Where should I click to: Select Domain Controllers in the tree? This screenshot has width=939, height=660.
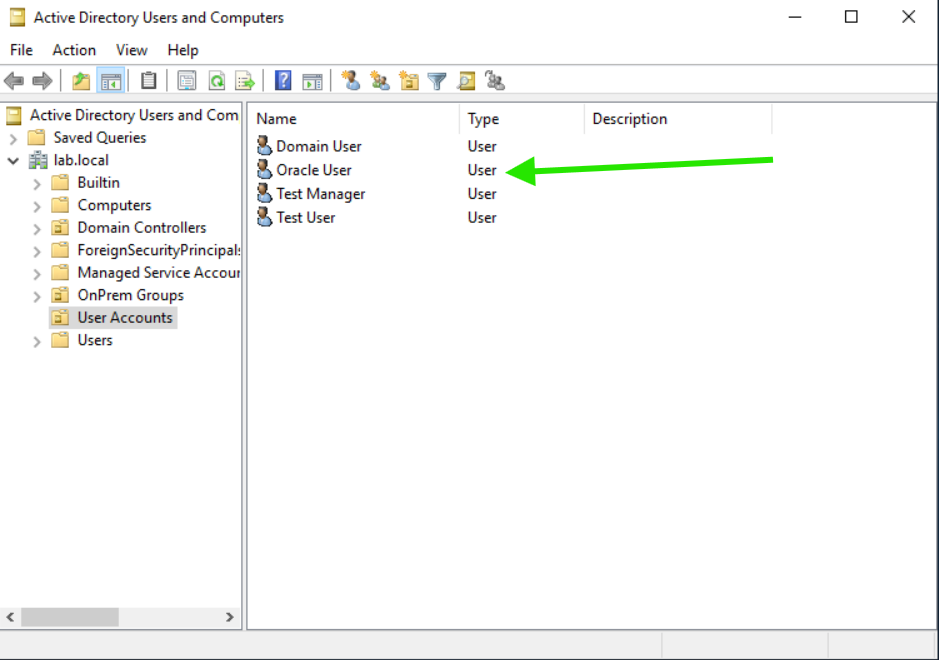(x=142, y=228)
